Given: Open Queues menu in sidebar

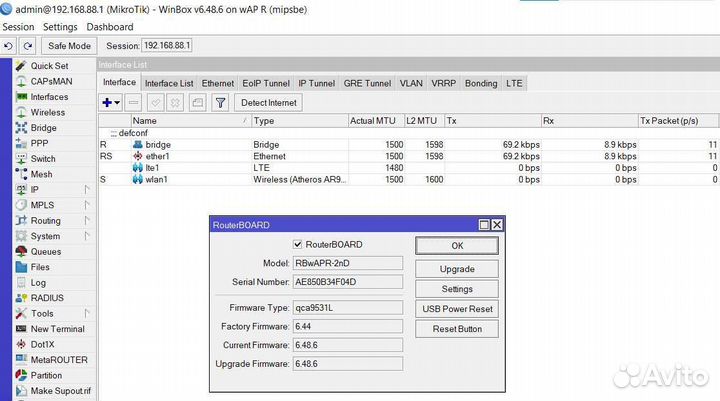Looking at the screenshot, I should click(45, 251).
